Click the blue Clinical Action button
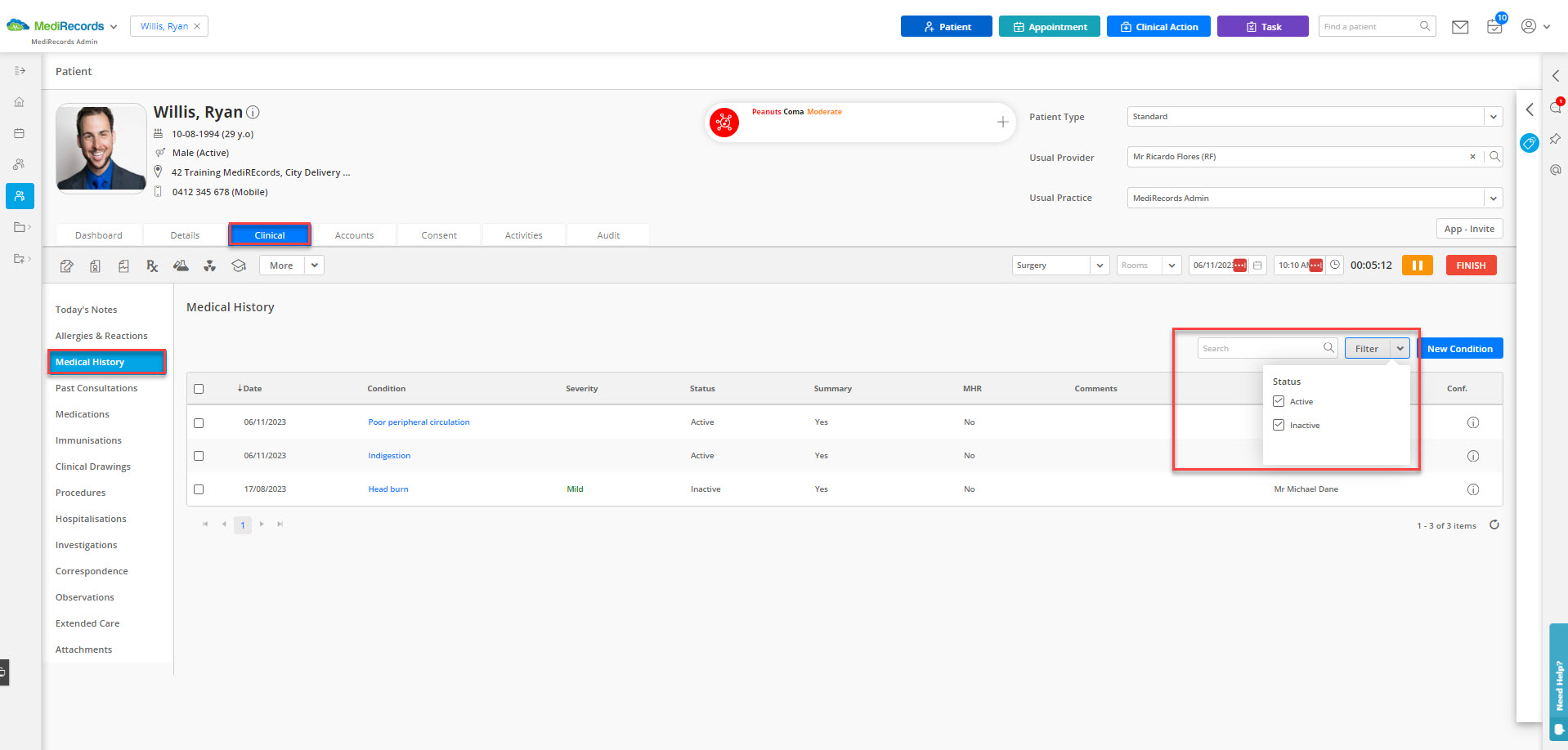The height and width of the screenshot is (750, 1568). (1158, 26)
